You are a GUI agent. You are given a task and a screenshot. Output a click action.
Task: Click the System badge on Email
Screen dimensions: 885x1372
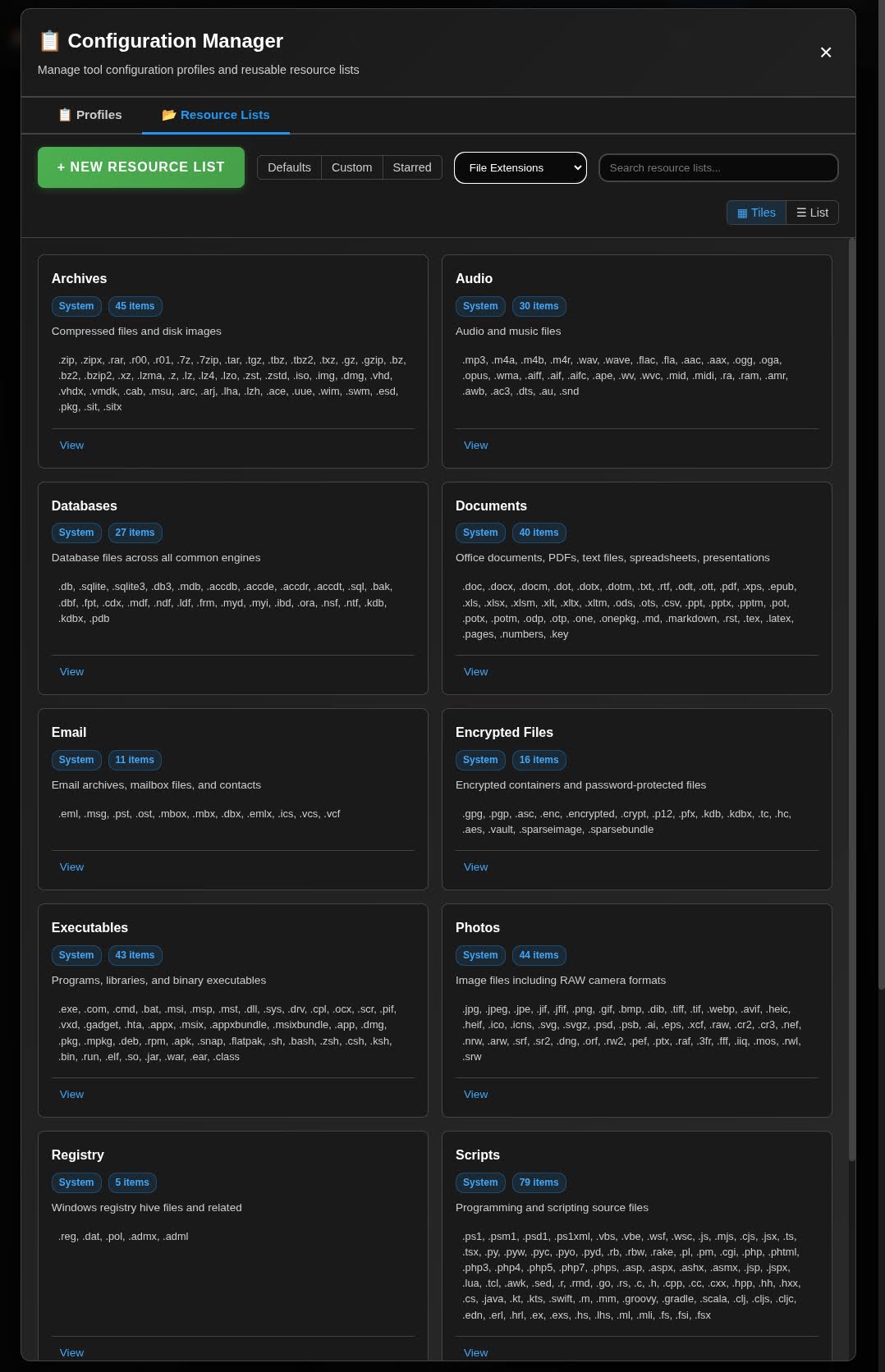tap(76, 760)
